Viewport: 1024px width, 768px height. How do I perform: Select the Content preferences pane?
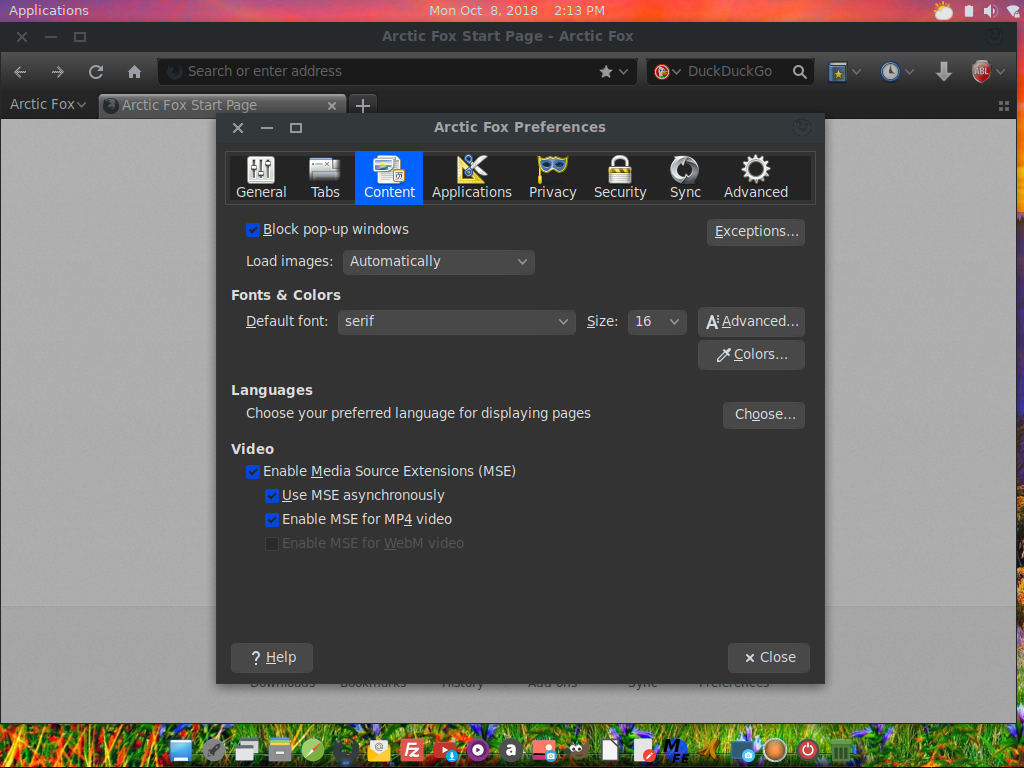(389, 178)
